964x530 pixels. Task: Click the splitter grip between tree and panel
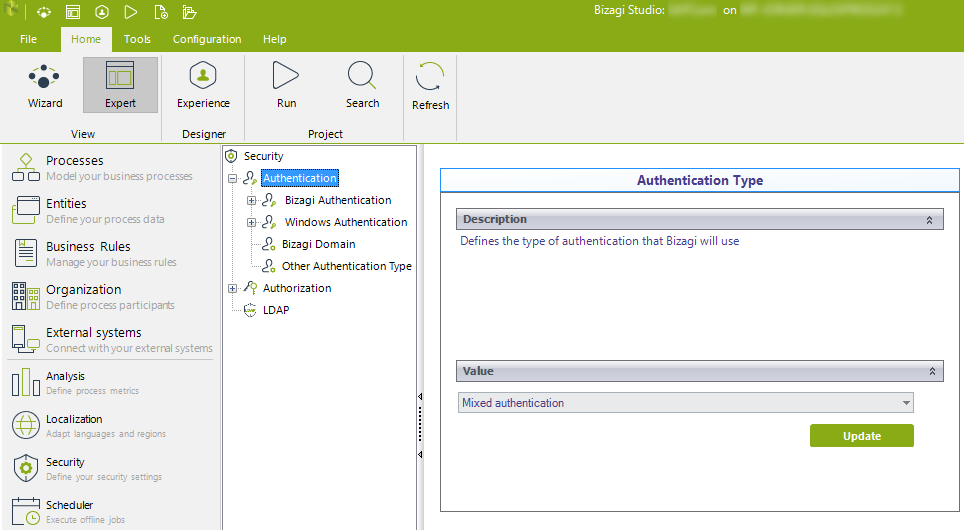(420, 425)
